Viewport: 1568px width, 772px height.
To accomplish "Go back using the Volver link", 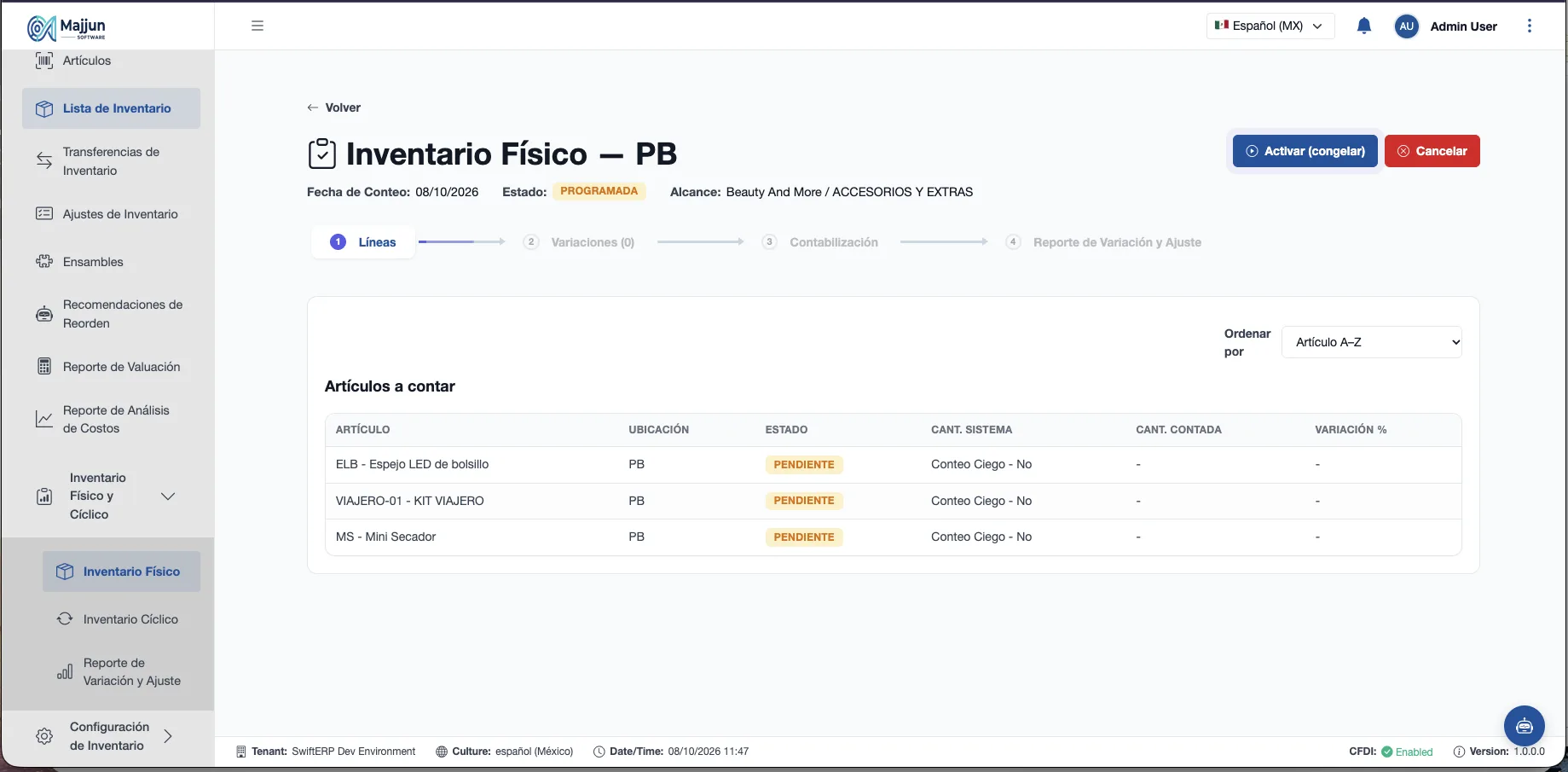I will pyautogui.click(x=333, y=107).
